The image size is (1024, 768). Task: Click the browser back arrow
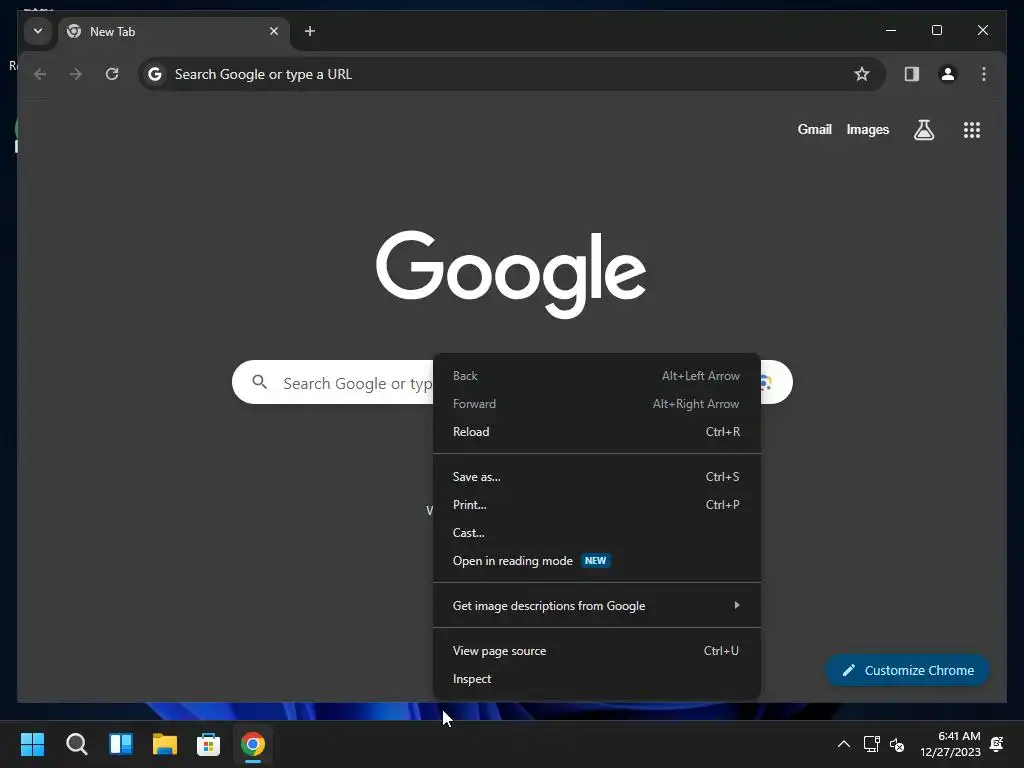coord(40,74)
